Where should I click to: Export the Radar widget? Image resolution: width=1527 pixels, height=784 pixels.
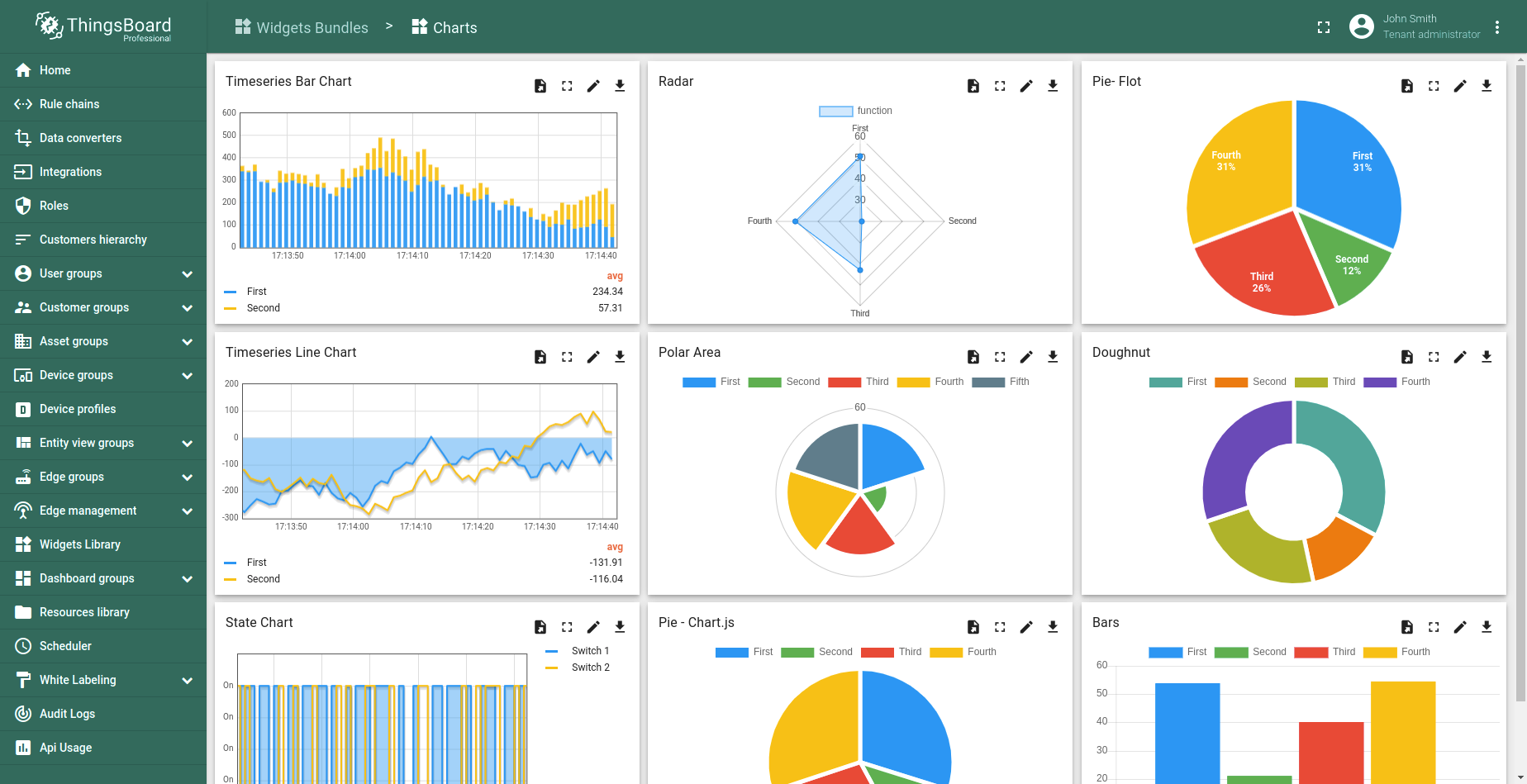[973, 86]
